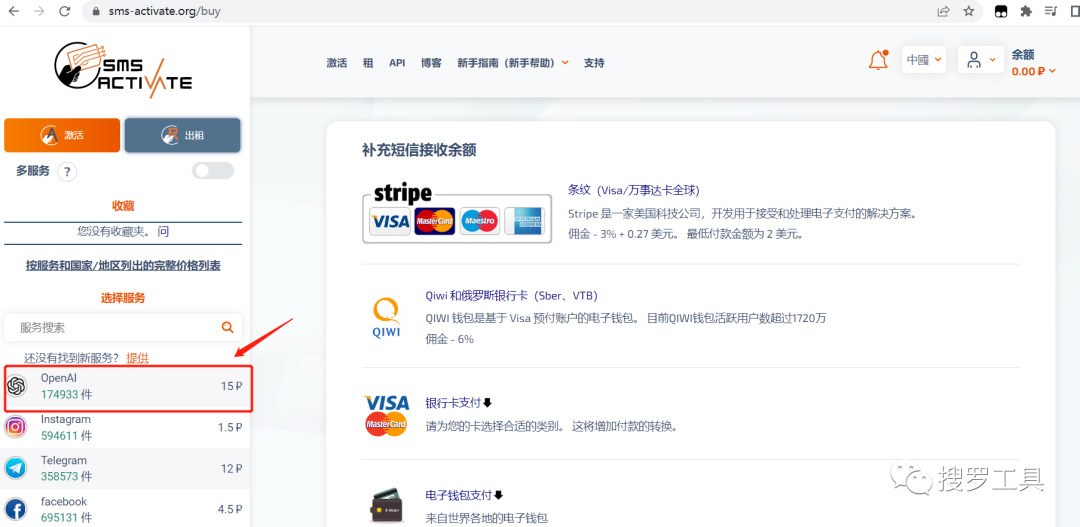Viewport: 1080px width, 527px height.
Task: Click the browser back arrow
Action: pos(14,11)
